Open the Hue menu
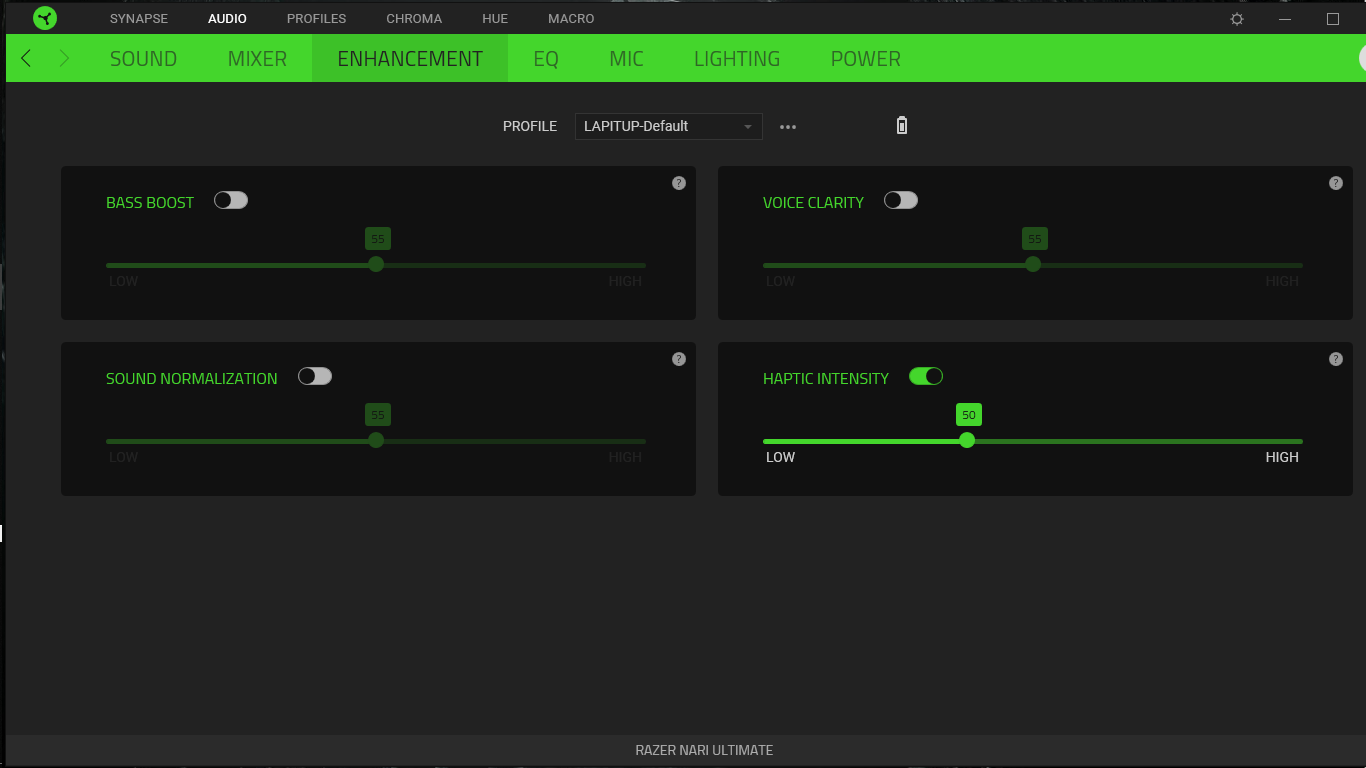Screen dimensions: 1366x768 coord(495,18)
